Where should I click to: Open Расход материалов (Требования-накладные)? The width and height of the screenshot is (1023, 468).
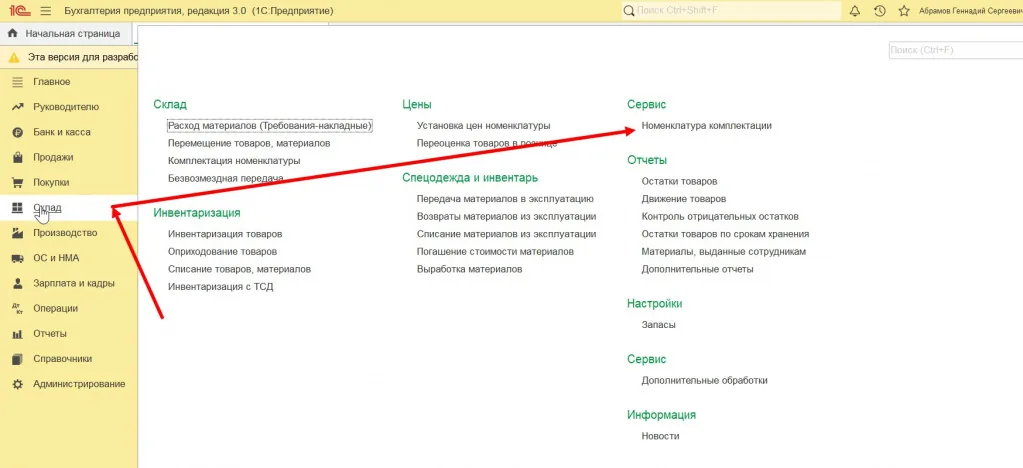click(270, 125)
